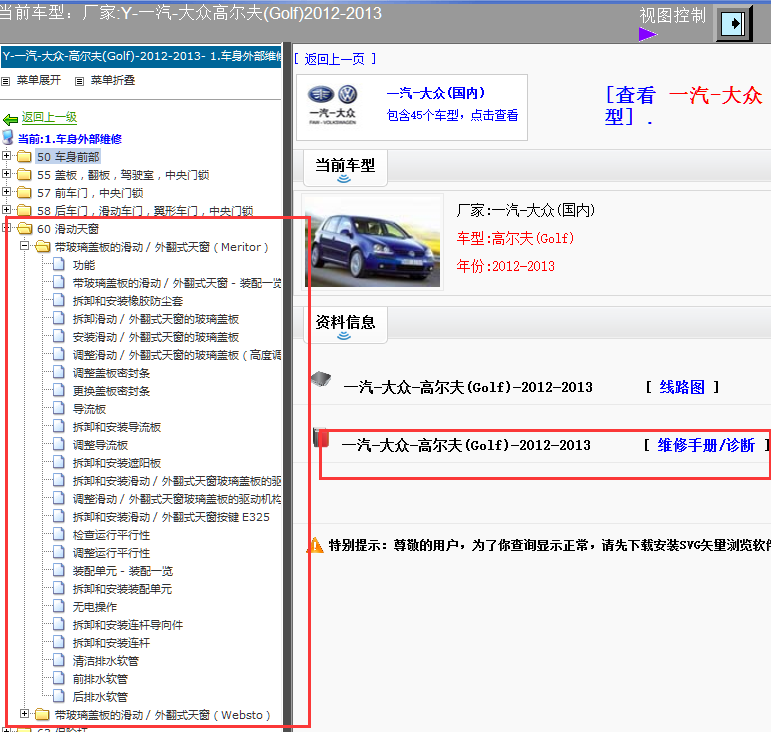Open 拆卸和安装导流板 item
The image size is (771, 732).
tap(117, 427)
